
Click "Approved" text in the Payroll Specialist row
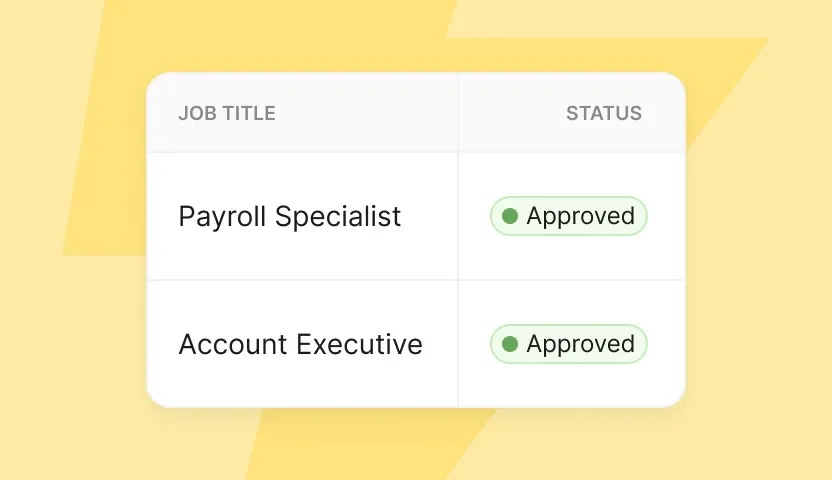pos(581,216)
